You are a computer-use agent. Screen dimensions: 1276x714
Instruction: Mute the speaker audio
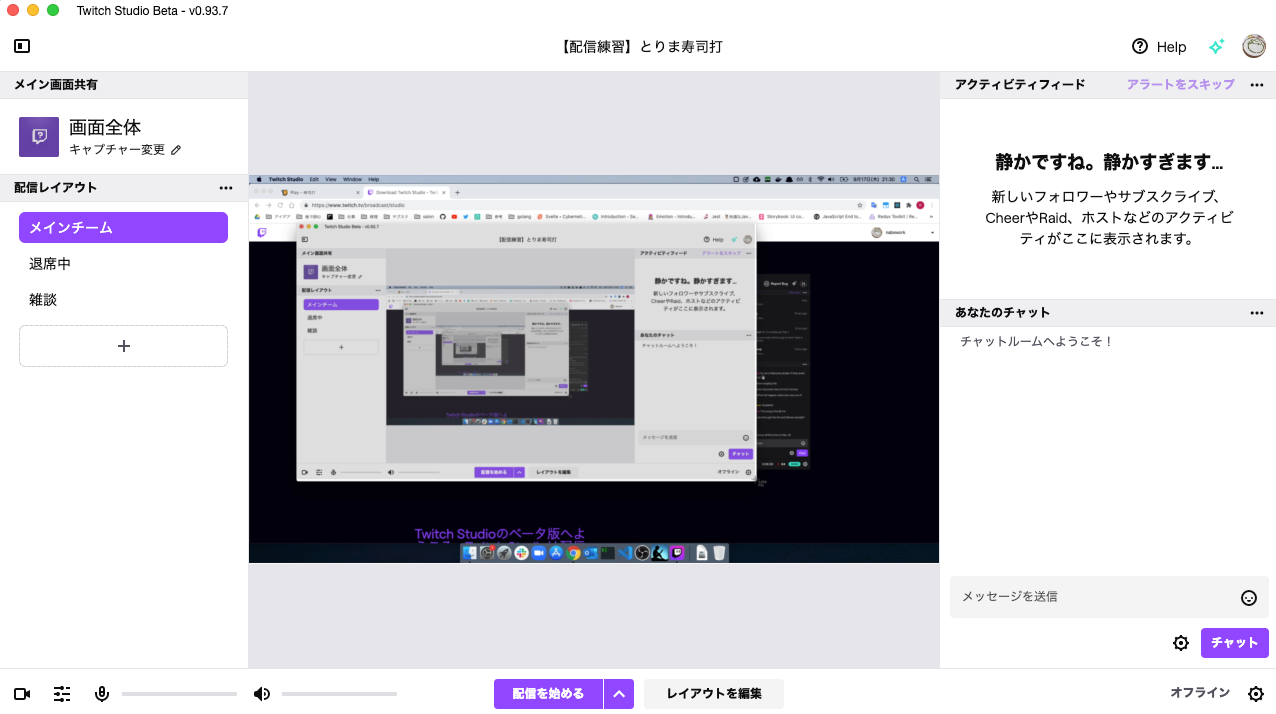click(x=261, y=694)
